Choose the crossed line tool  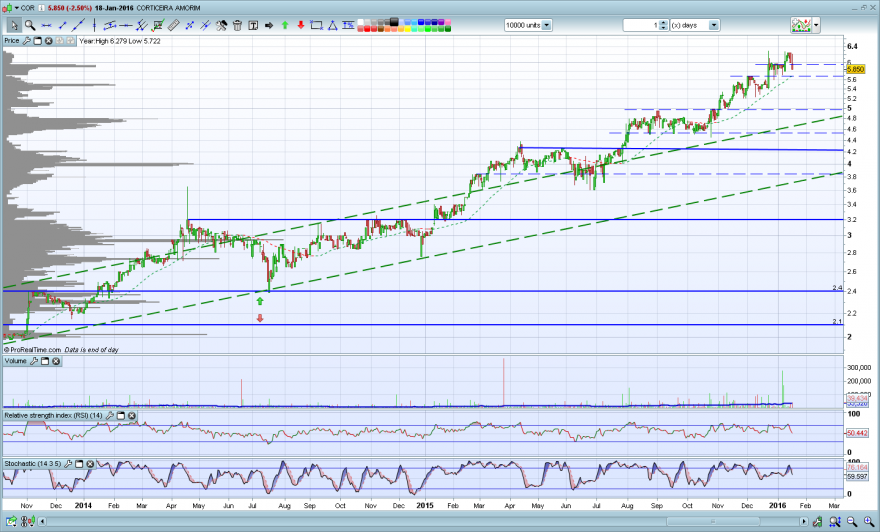205,25
